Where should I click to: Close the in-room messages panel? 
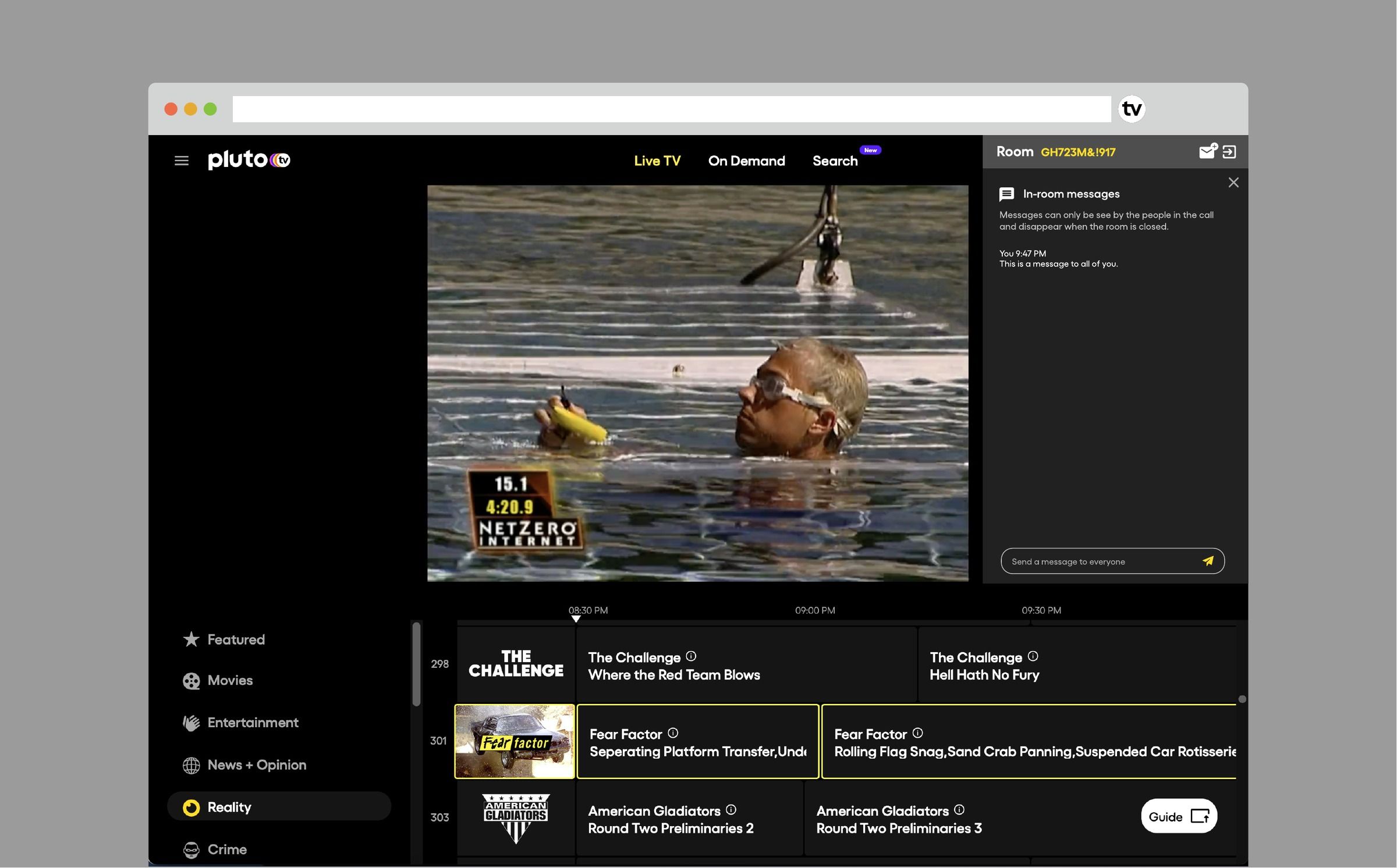click(1233, 183)
